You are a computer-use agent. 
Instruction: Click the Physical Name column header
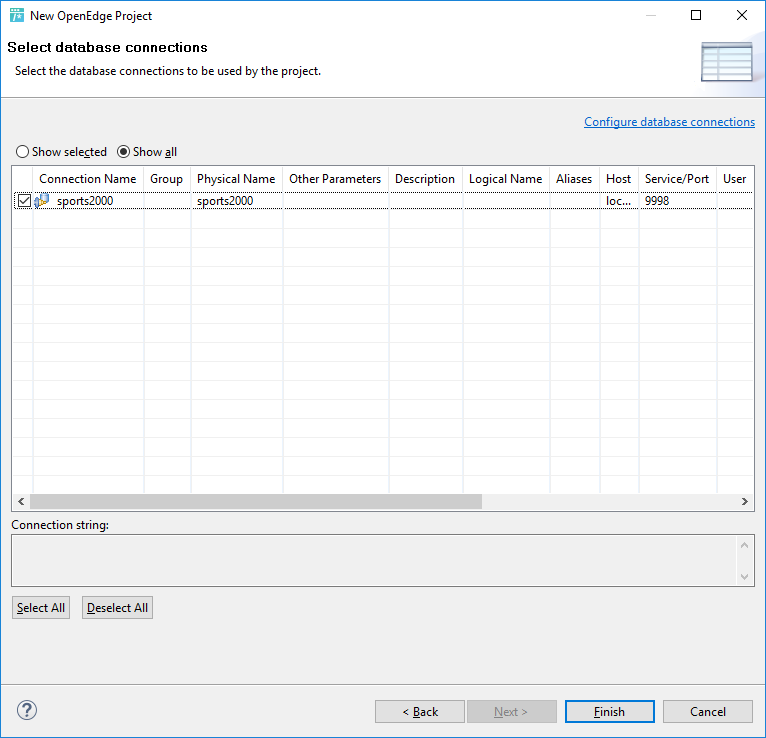tap(236, 179)
